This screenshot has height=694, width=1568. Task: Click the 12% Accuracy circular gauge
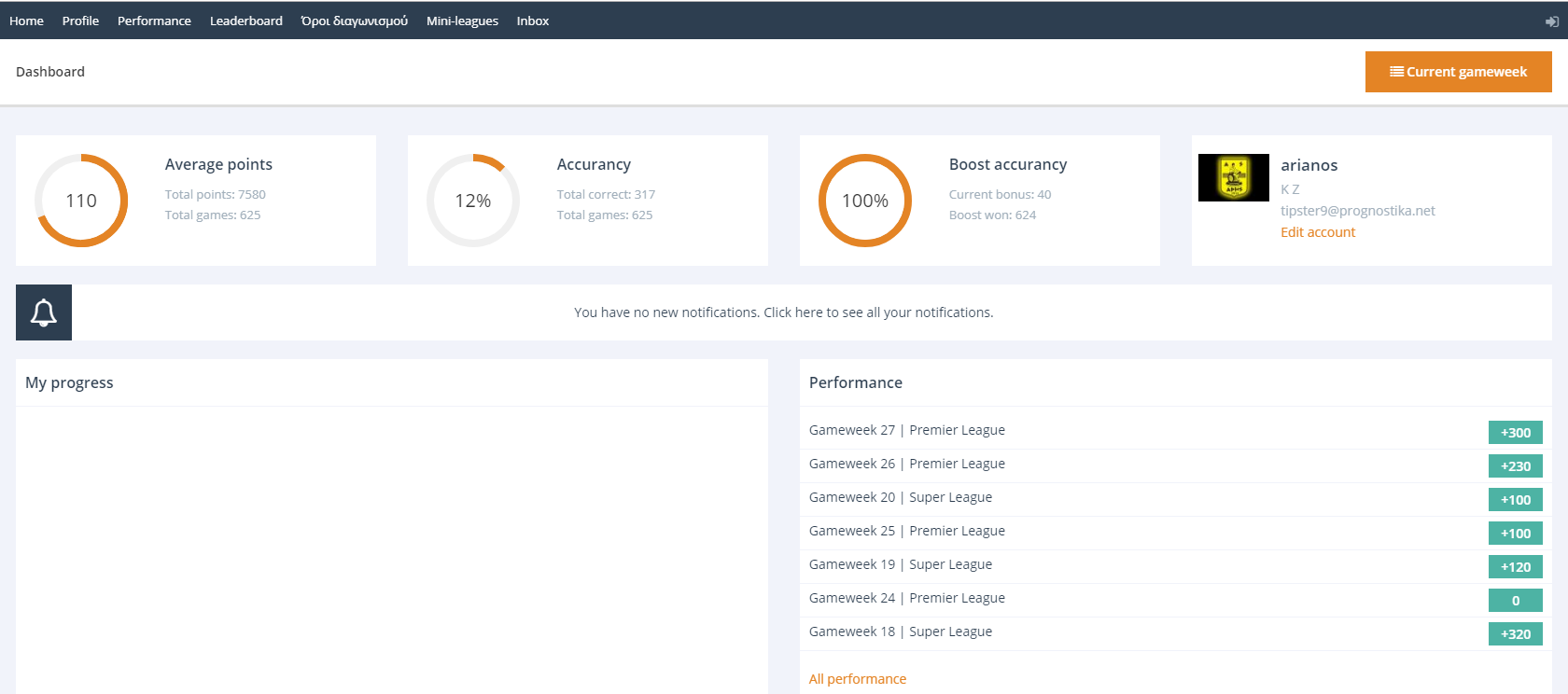point(473,201)
